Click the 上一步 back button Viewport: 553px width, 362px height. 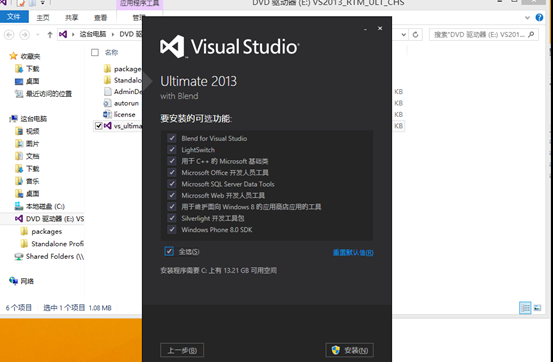182,350
